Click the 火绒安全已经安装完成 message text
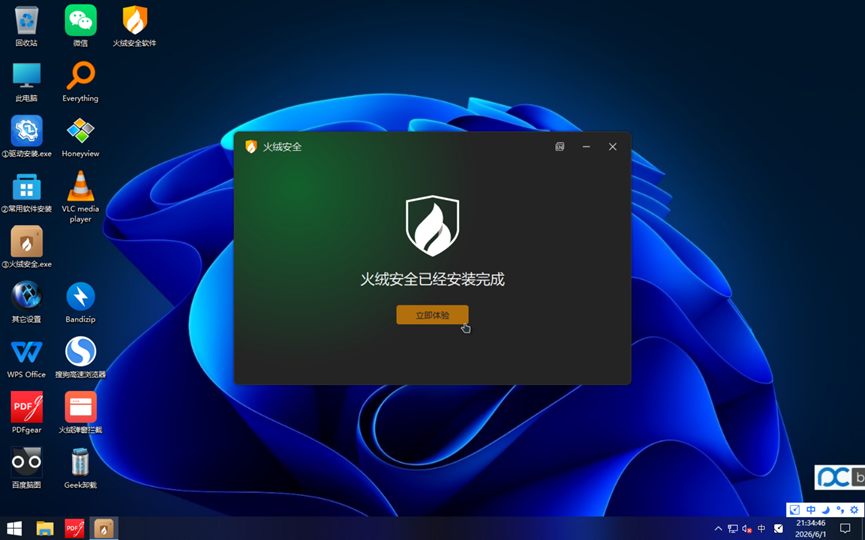 pos(432,279)
